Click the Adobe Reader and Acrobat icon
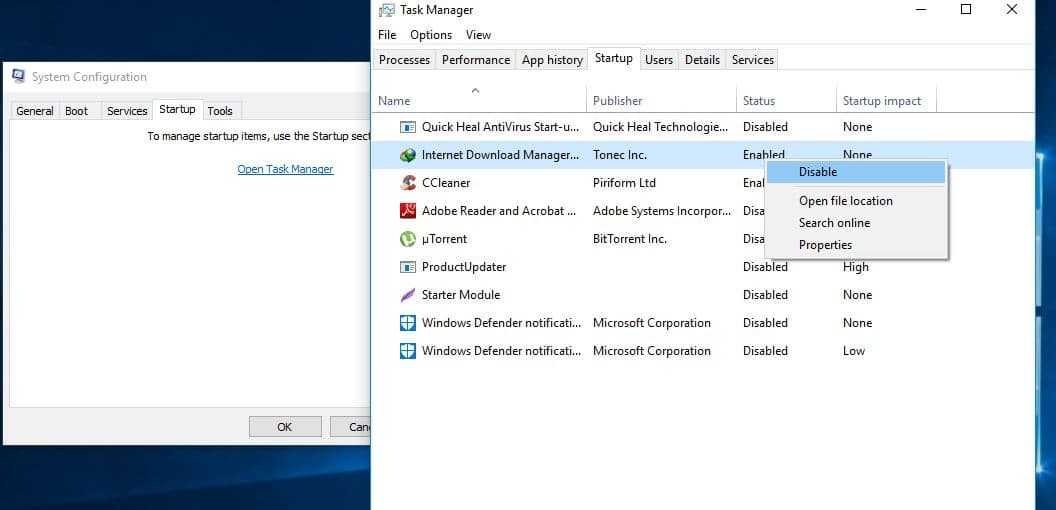The height and width of the screenshot is (510, 1056). point(407,211)
